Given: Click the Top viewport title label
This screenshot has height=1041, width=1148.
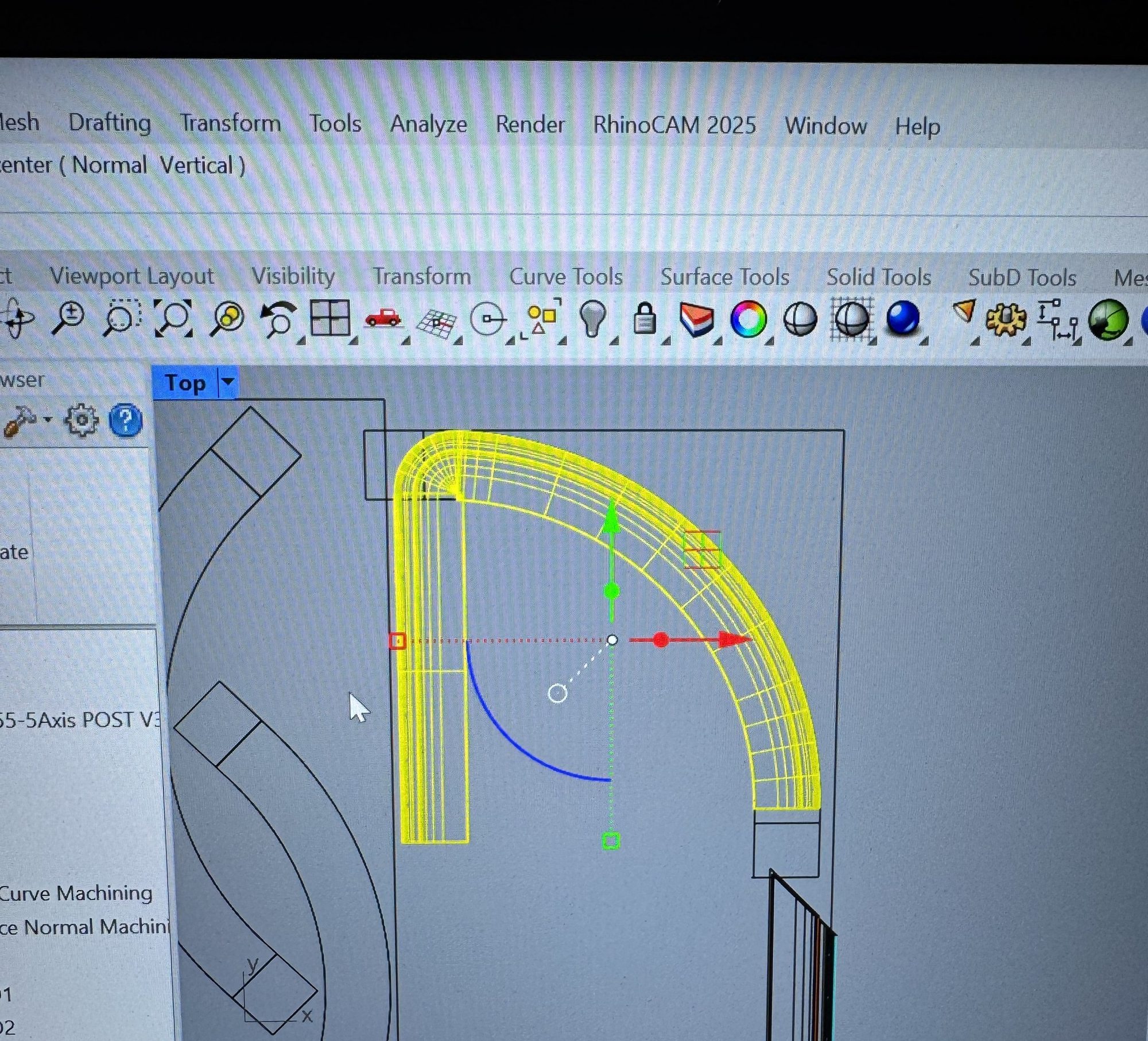Looking at the screenshot, I should (185, 383).
